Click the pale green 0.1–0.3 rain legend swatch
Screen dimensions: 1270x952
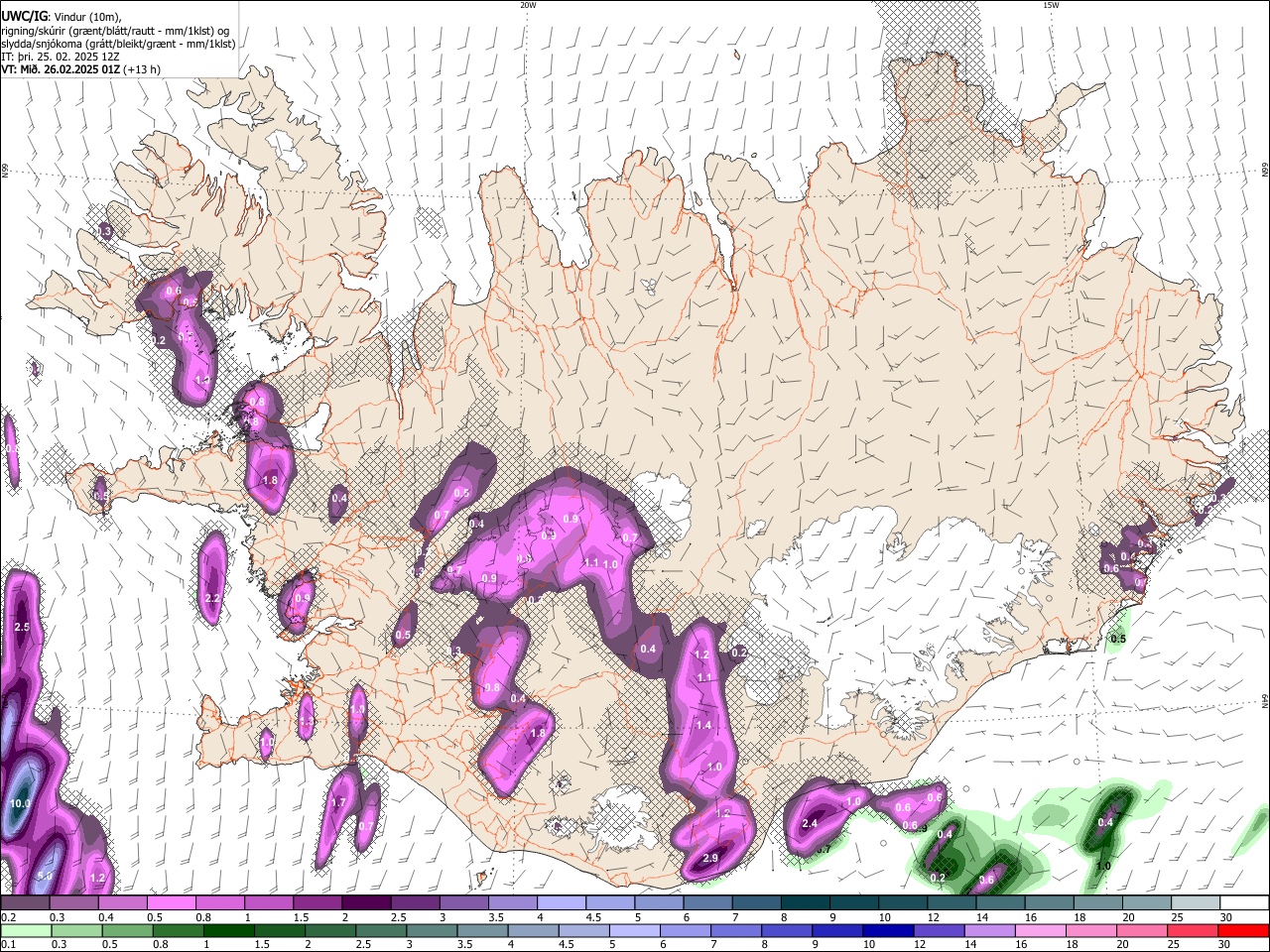point(25,930)
